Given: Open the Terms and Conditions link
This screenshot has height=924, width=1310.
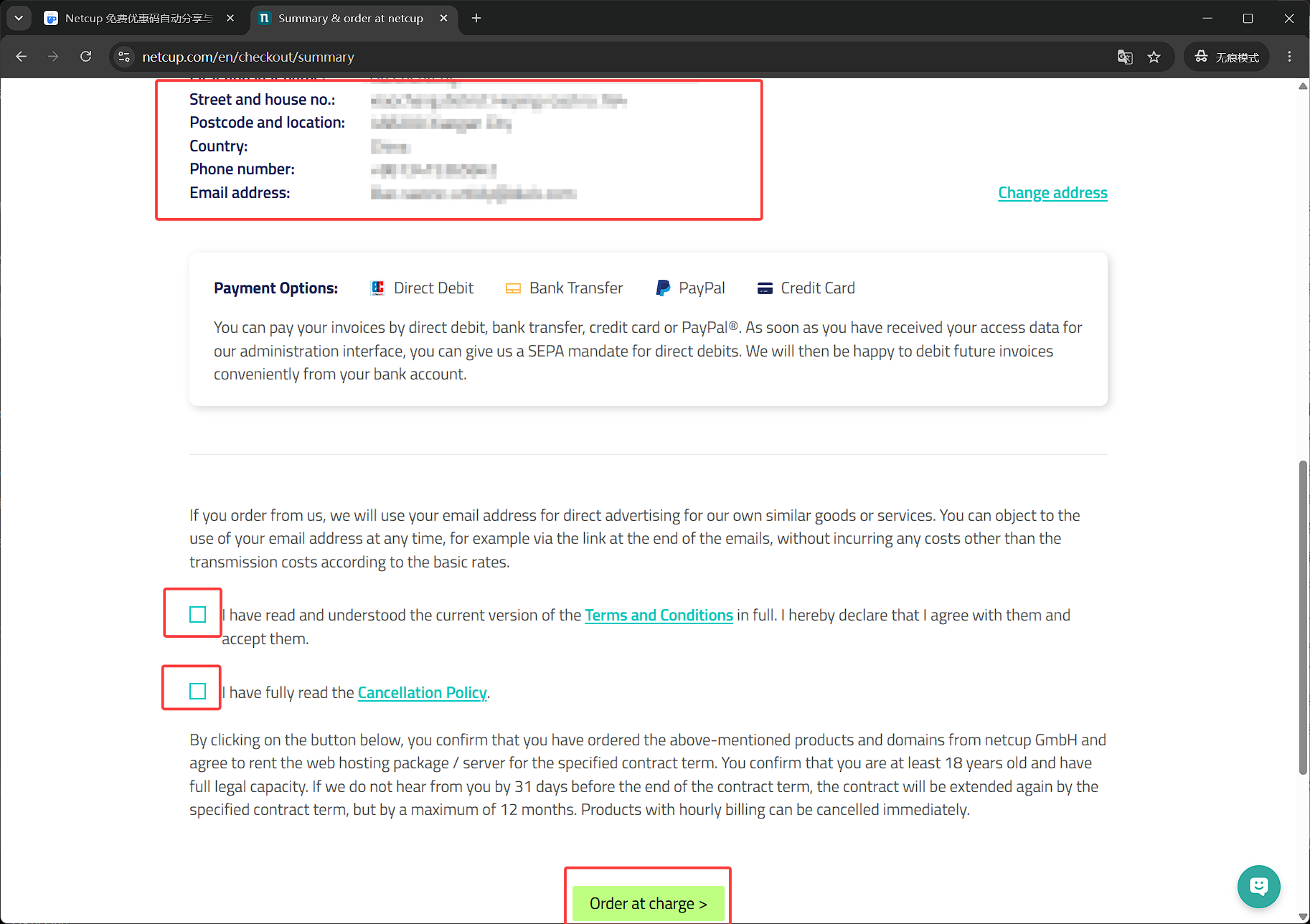Looking at the screenshot, I should click(659, 616).
